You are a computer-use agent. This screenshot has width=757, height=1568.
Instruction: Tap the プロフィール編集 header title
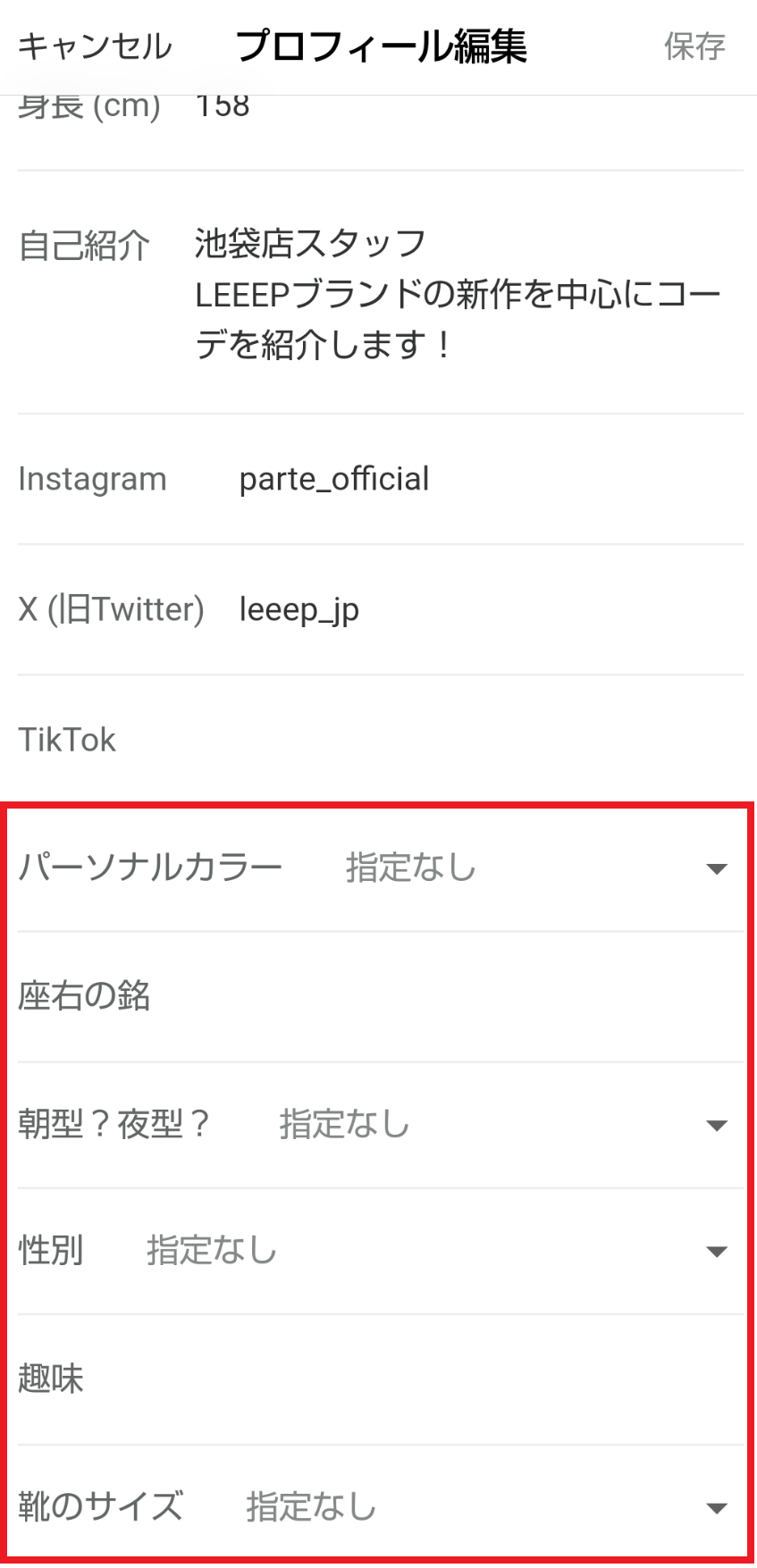tap(381, 46)
